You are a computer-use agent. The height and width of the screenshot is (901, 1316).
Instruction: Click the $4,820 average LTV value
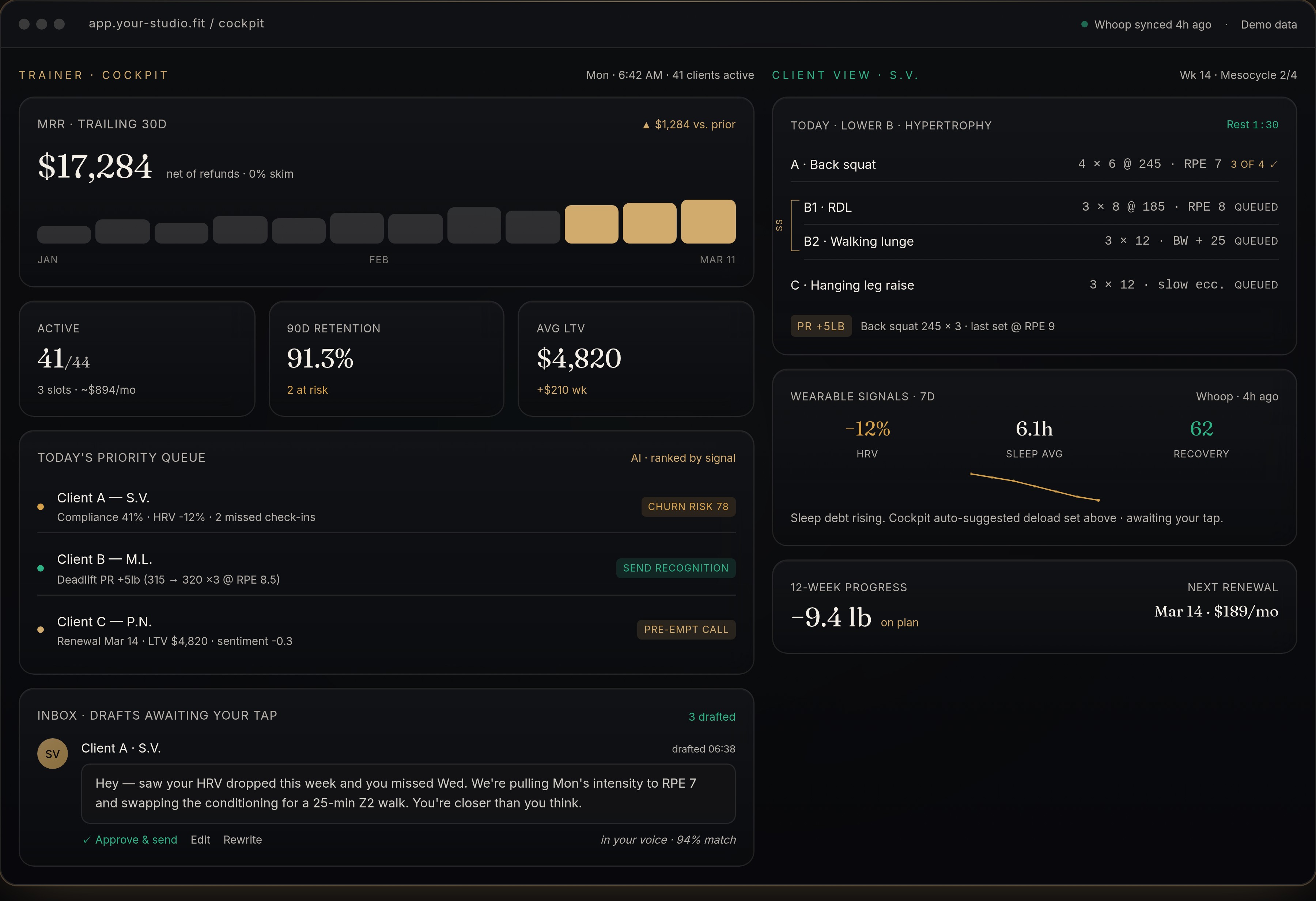(579, 358)
